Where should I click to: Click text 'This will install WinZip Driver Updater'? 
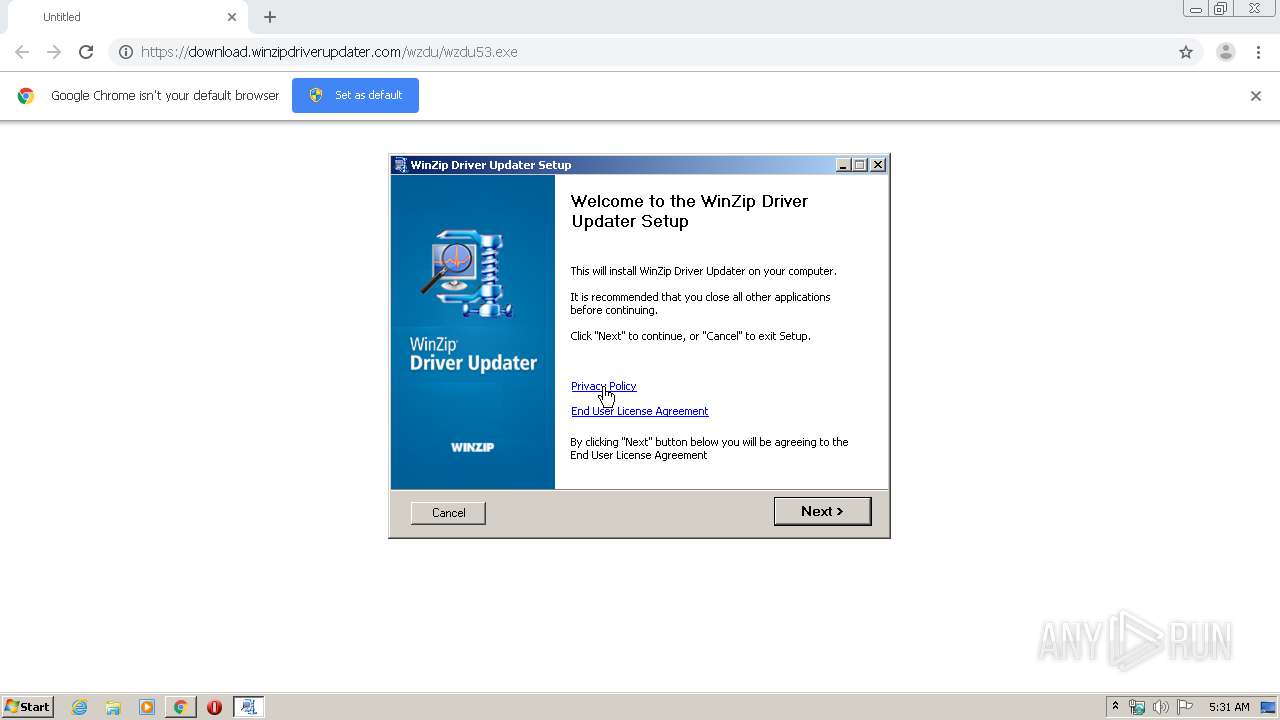(703, 271)
